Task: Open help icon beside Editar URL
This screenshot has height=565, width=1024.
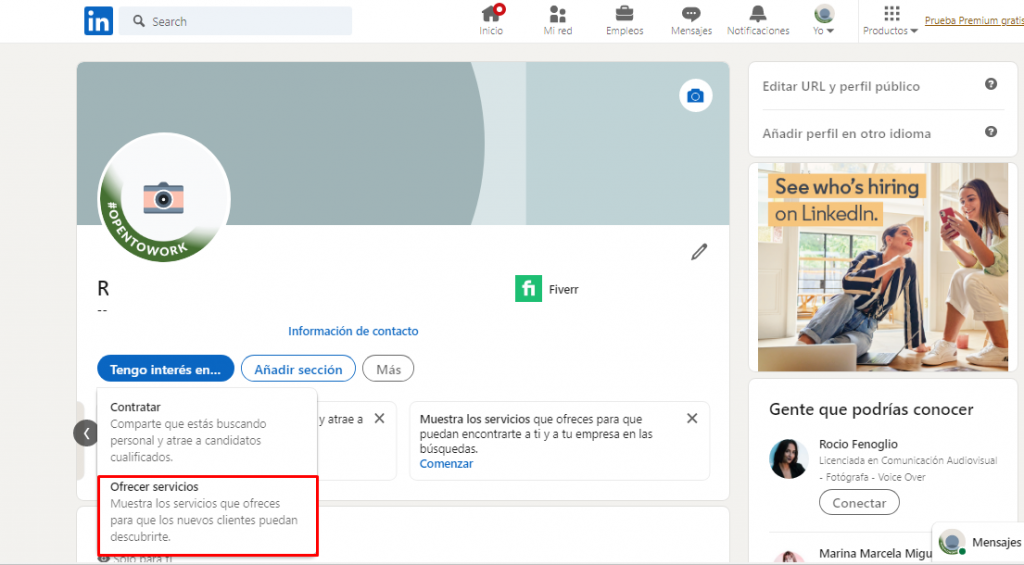Action: coord(991,85)
